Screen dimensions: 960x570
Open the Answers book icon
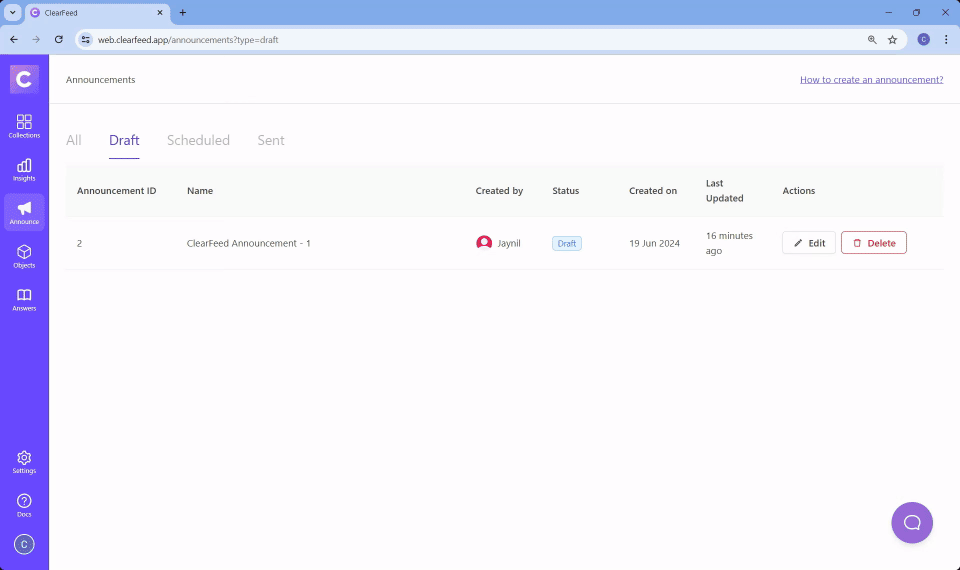click(x=24, y=299)
